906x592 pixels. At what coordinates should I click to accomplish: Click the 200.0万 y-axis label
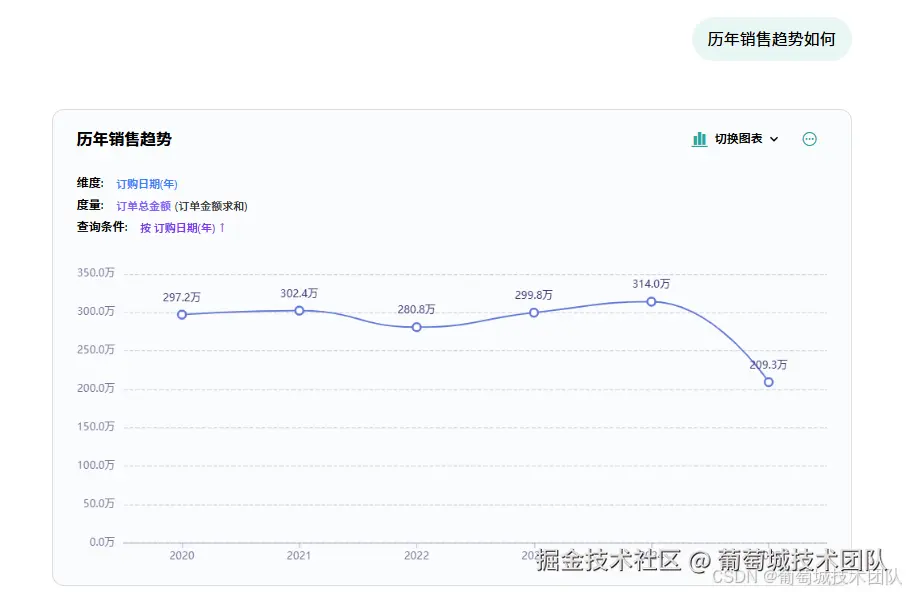(96, 388)
